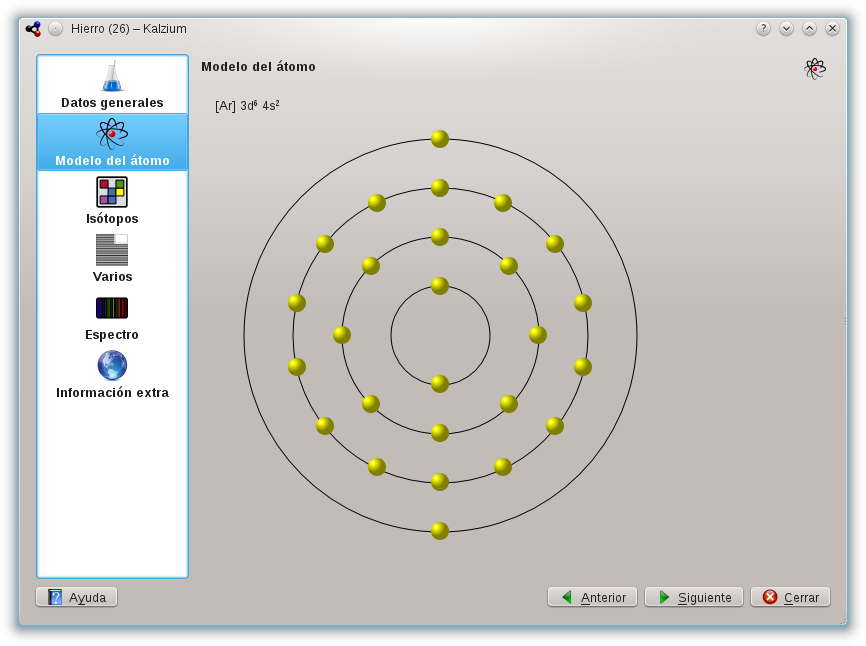Image resolution: width=866 pixels, height=646 pixels.
Task: Open the Información extra globe icon
Action: pyautogui.click(x=112, y=366)
